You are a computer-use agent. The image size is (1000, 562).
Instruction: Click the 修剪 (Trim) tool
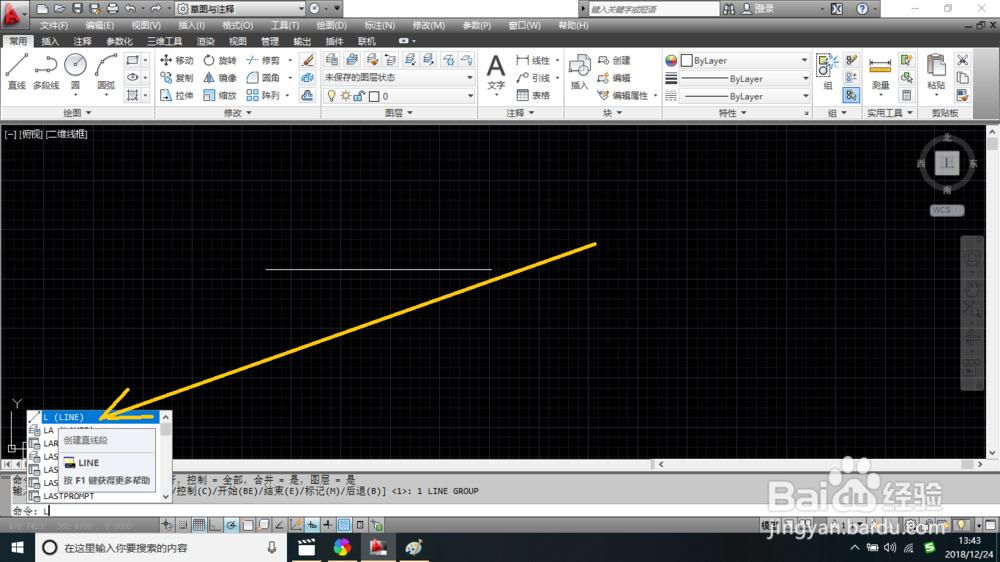coord(263,60)
